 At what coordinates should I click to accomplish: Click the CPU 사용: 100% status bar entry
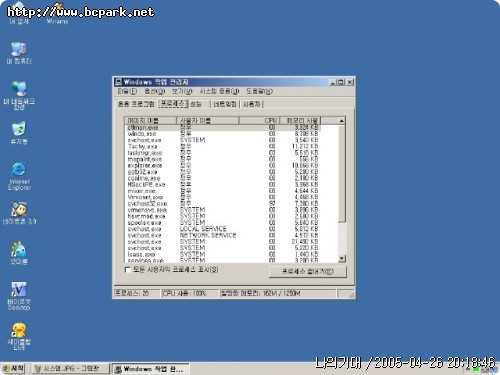click(x=189, y=293)
